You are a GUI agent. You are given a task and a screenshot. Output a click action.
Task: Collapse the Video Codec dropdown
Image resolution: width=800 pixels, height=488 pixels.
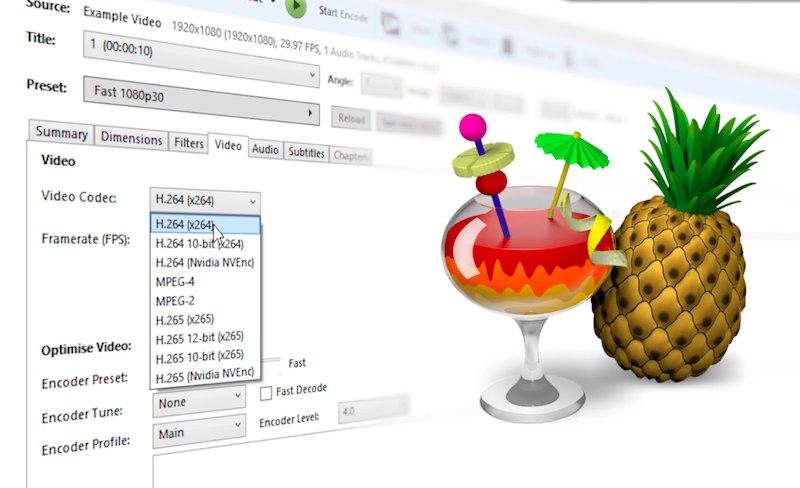tap(205, 199)
